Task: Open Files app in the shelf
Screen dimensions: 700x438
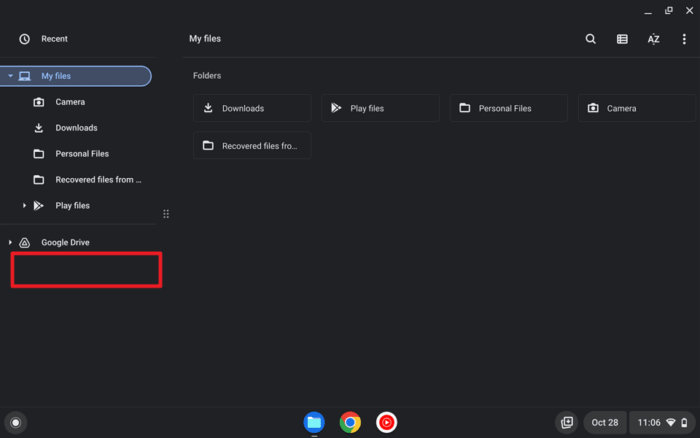Action: pos(314,422)
